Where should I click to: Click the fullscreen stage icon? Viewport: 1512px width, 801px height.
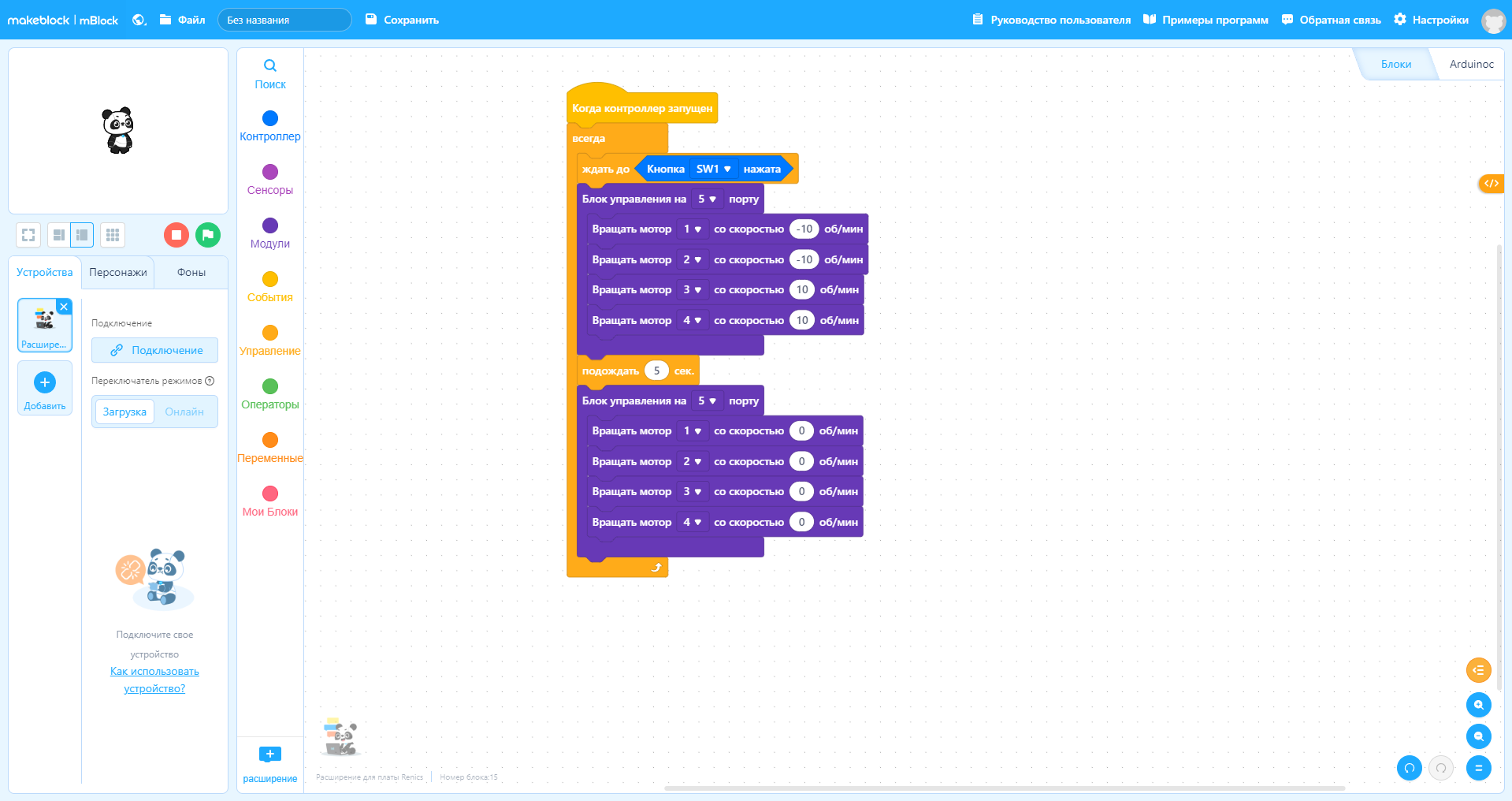[28, 235]
